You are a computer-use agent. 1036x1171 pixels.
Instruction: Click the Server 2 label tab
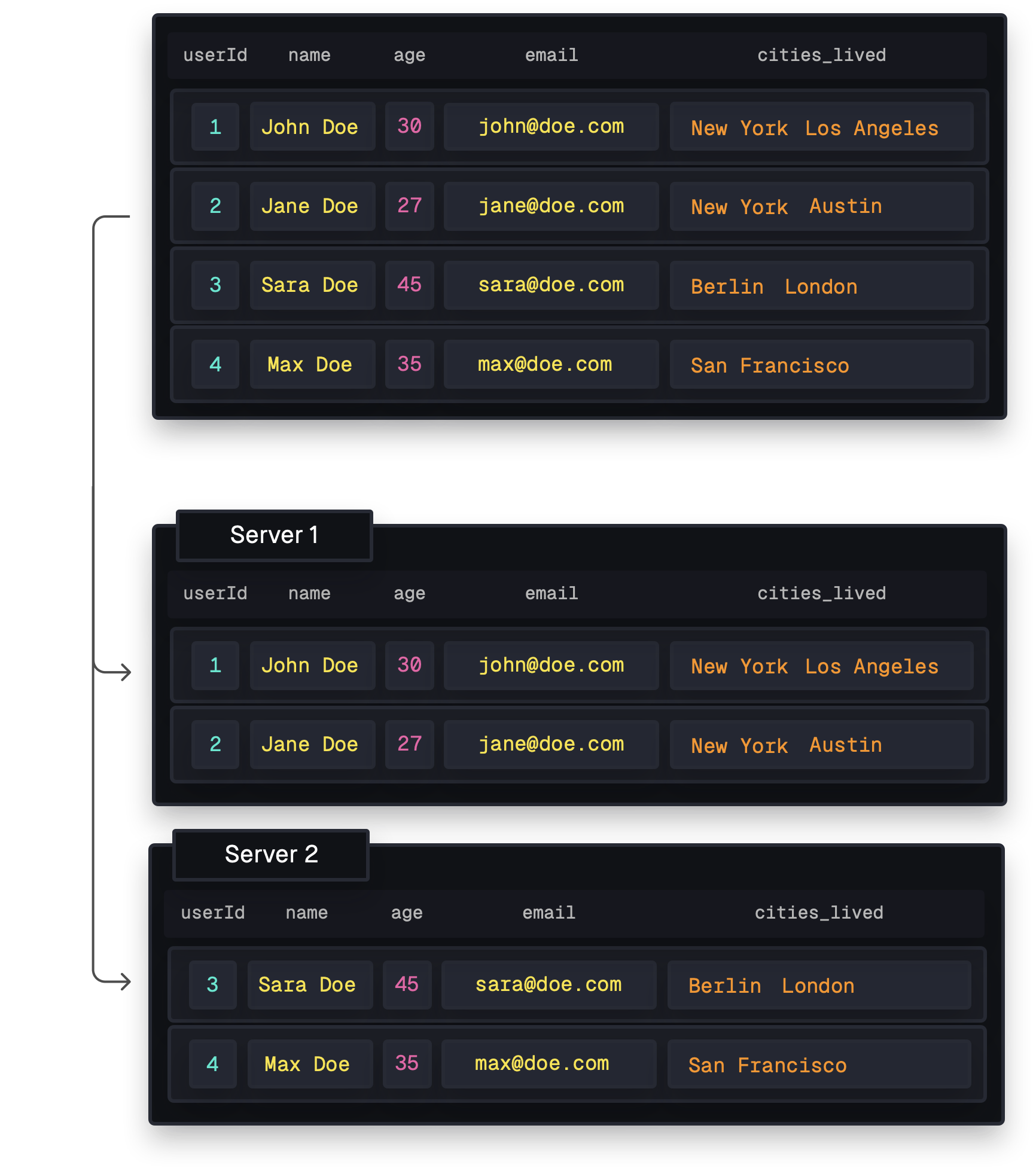[x=271, y=855]
